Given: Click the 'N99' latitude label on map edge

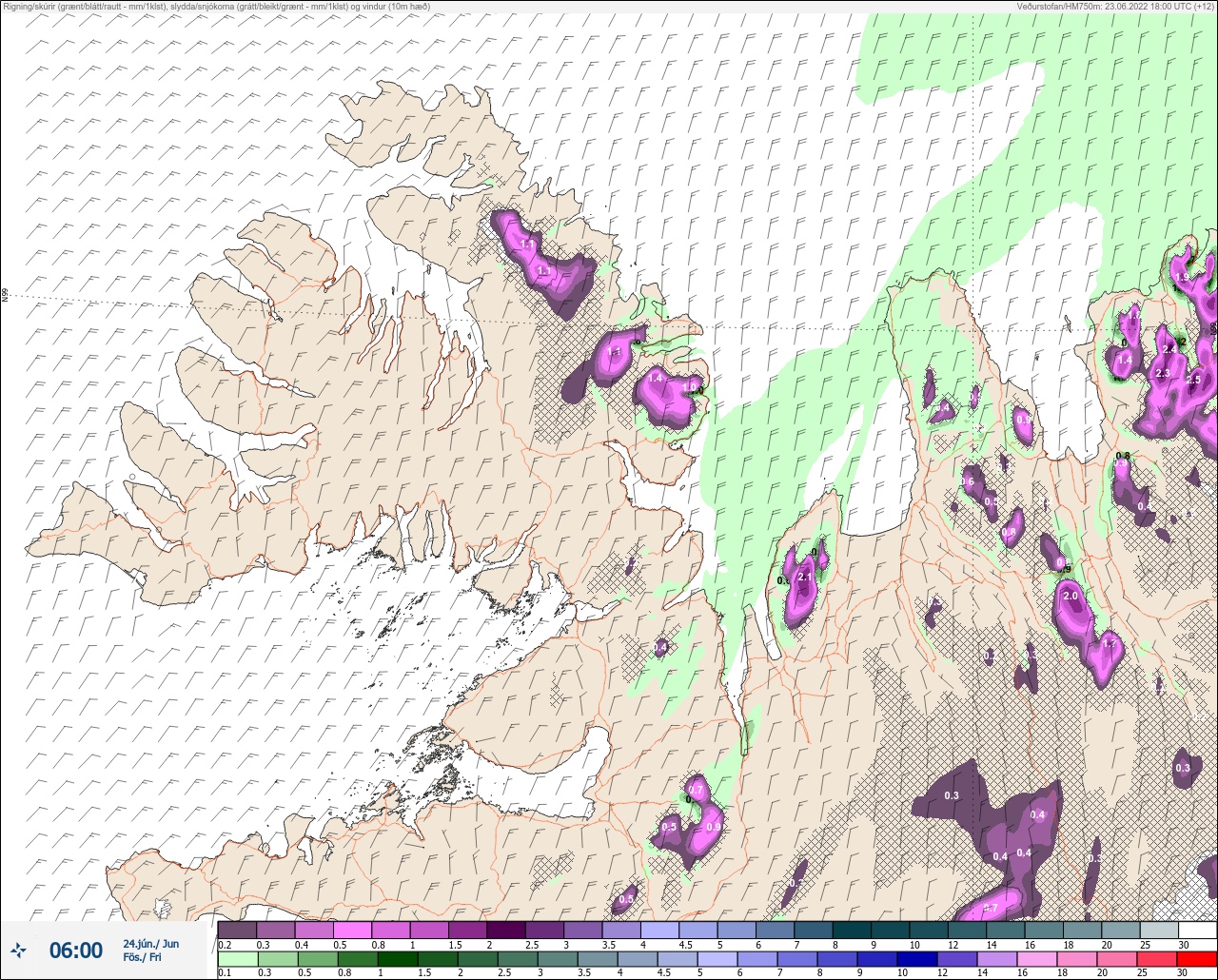Looking at the screenshot, I should tap(5, 296).
